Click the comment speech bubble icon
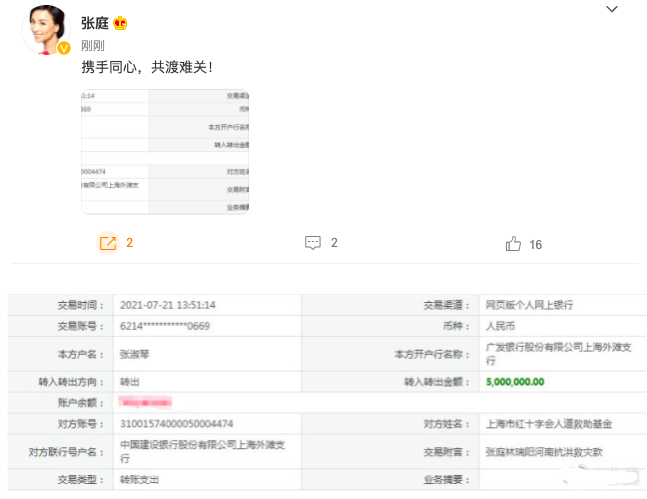Image resolution: width=647 pixels, height=499 pixels. 313,243
